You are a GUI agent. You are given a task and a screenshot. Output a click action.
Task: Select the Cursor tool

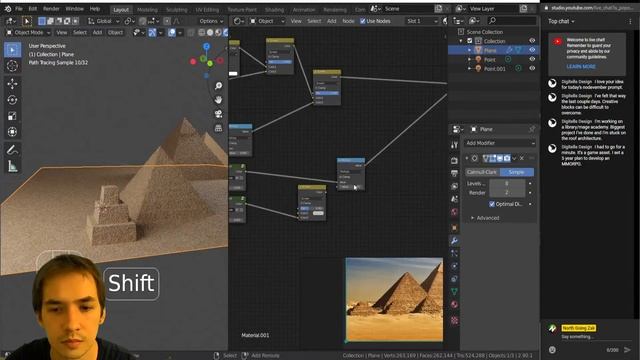coord(12,66)
